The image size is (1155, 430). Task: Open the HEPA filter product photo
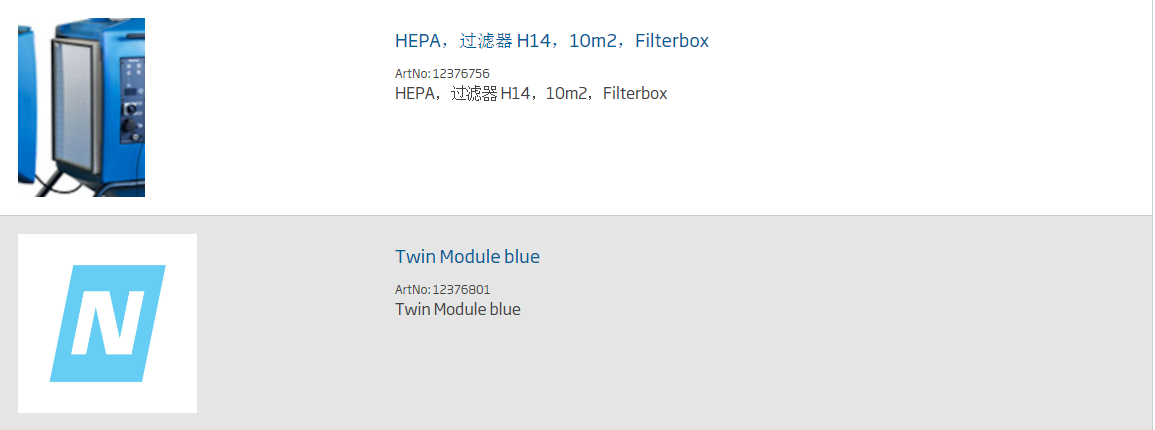click(81, 108)
